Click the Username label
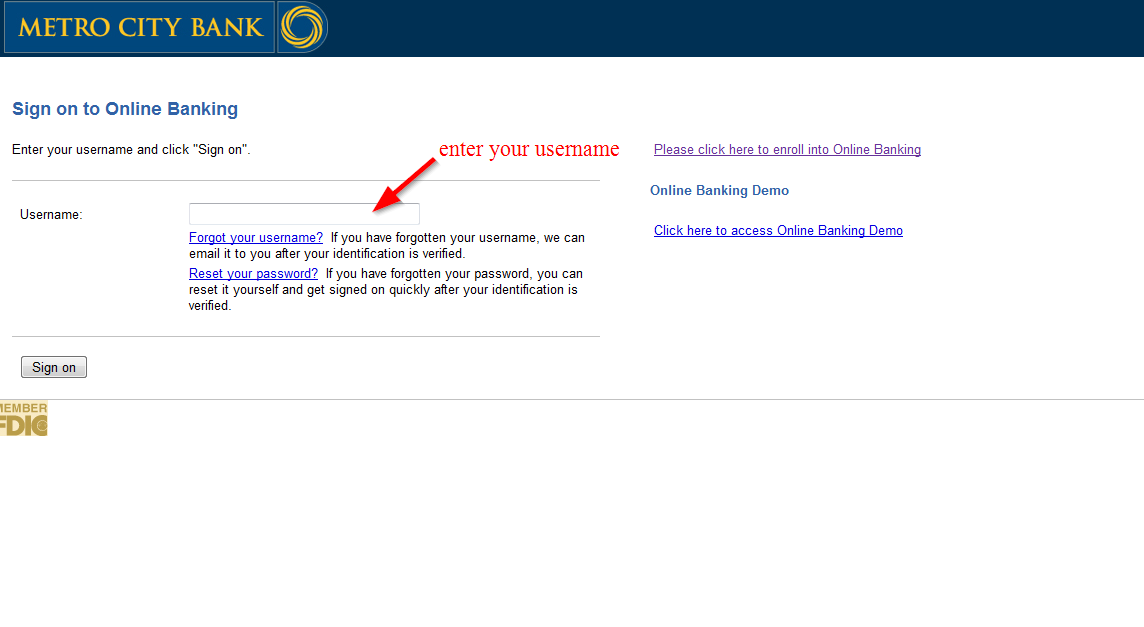 tap(51, 215)
